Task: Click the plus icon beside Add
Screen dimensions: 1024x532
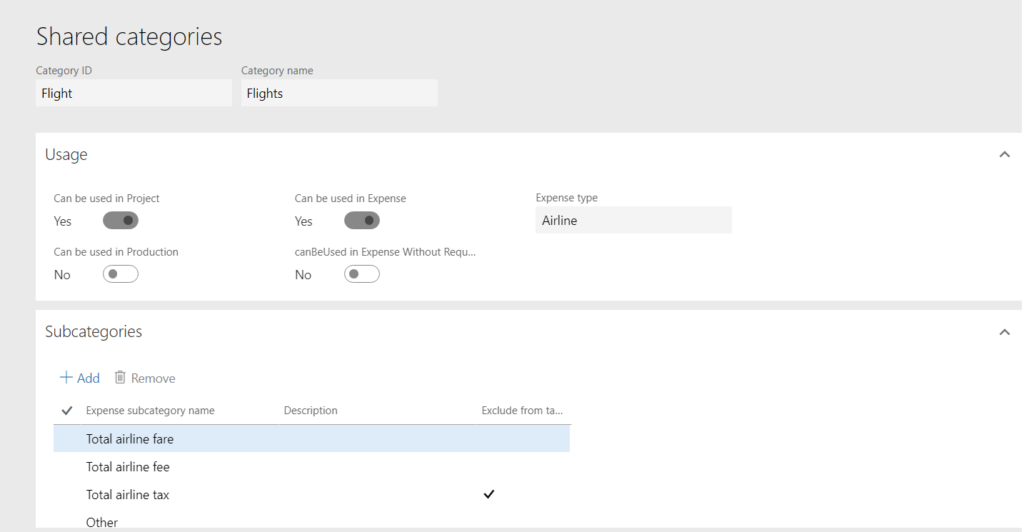Action: point(66,378)
